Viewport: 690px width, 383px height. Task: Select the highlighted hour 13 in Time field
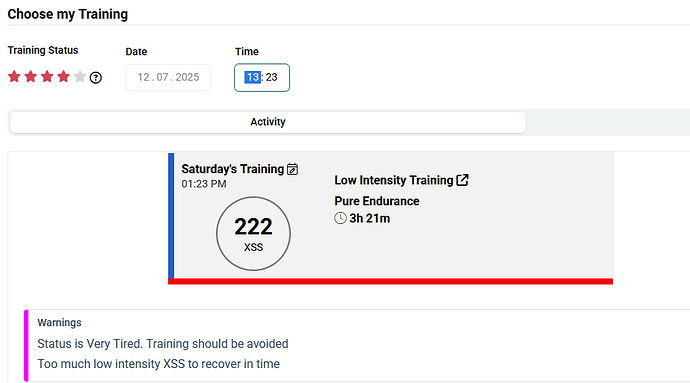click(253, 77)
